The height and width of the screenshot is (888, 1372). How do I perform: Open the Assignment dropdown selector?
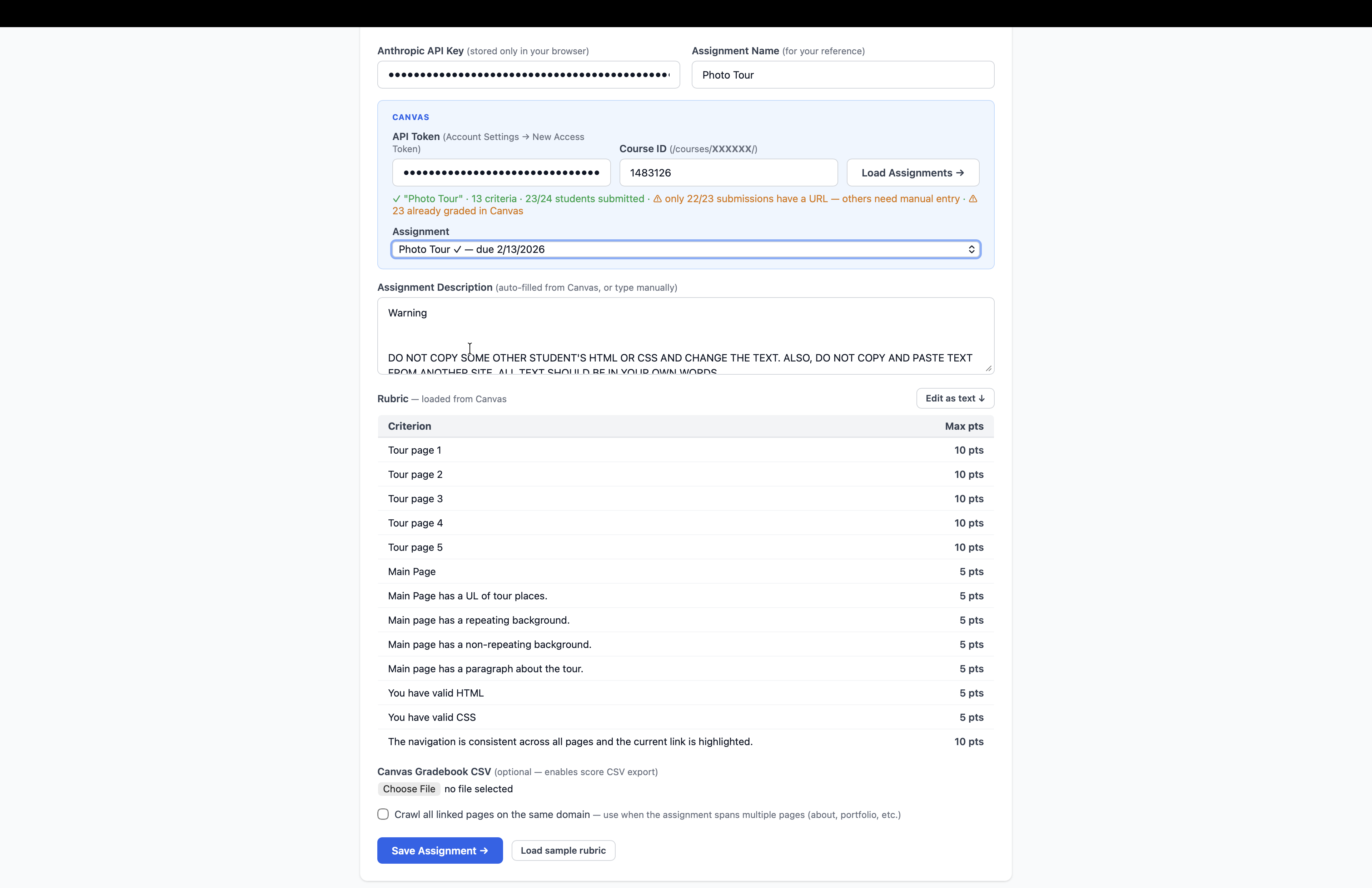[x=685, y=249]
